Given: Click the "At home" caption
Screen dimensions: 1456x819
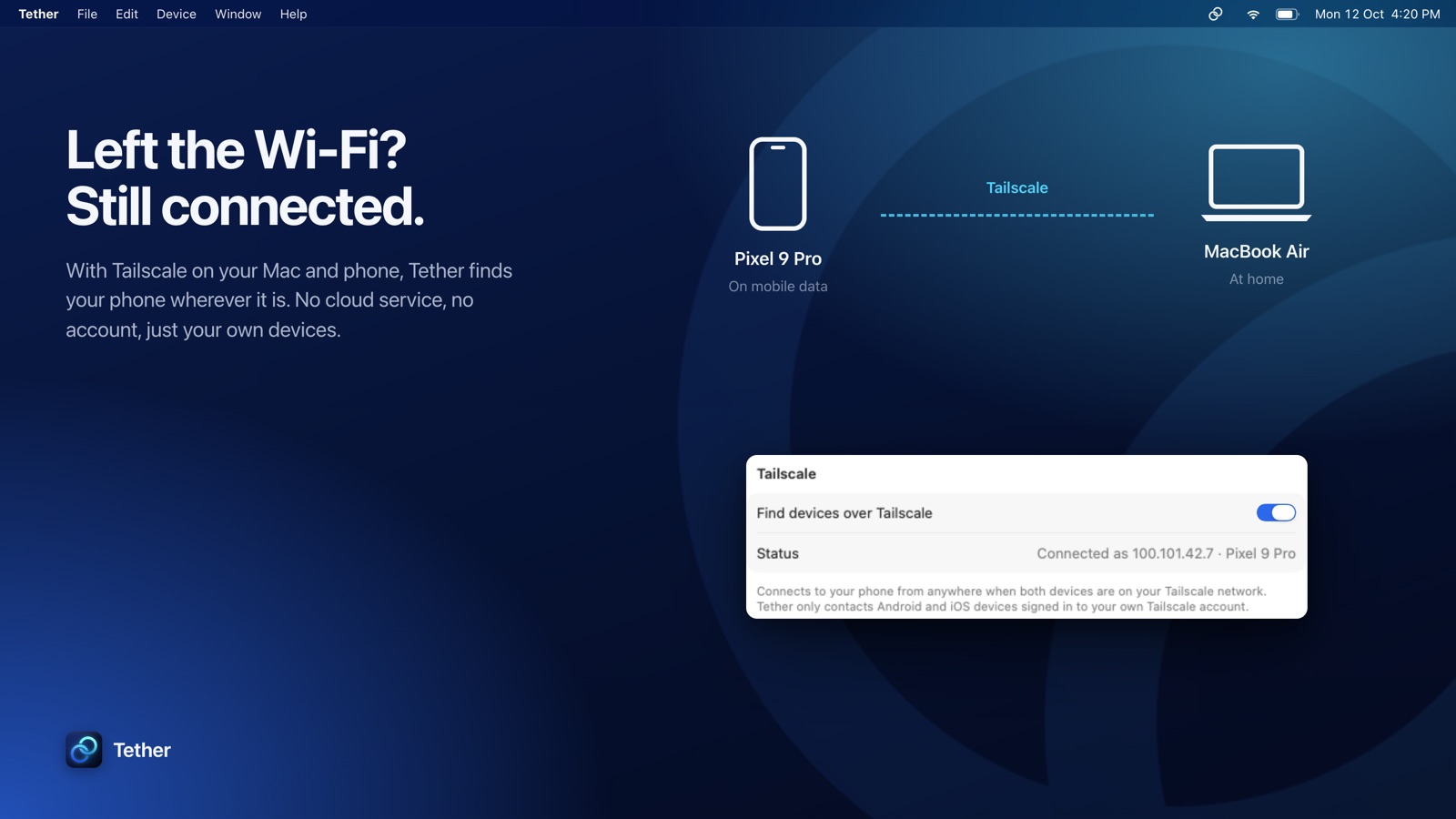Looking at the screenshot, I should click(1257, 279).
